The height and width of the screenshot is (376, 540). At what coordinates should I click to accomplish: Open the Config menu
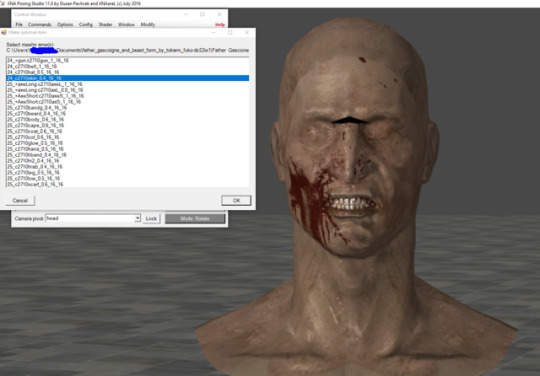(86, 24)
